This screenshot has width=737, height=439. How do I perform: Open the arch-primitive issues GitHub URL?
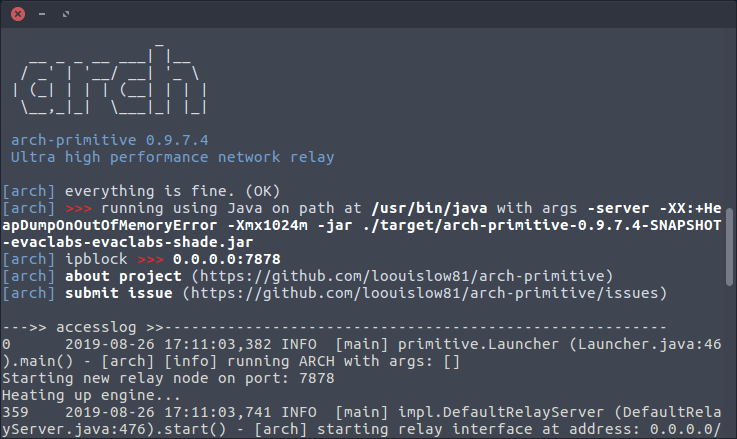(x=424, y=293)
